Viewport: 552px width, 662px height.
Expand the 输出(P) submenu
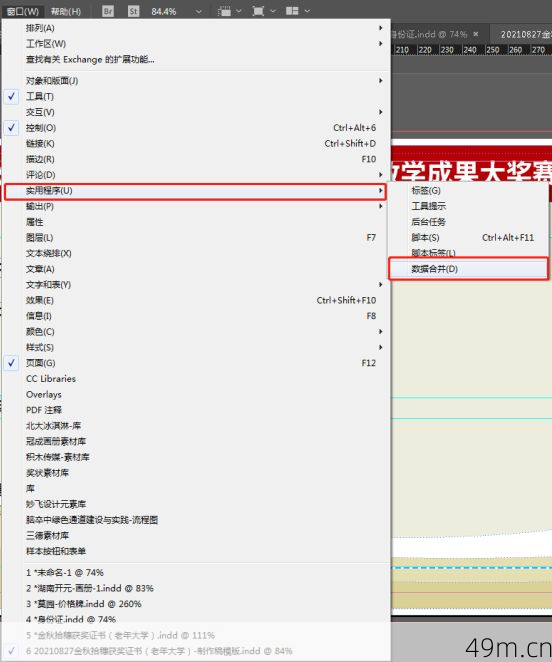tap(196, 206)
